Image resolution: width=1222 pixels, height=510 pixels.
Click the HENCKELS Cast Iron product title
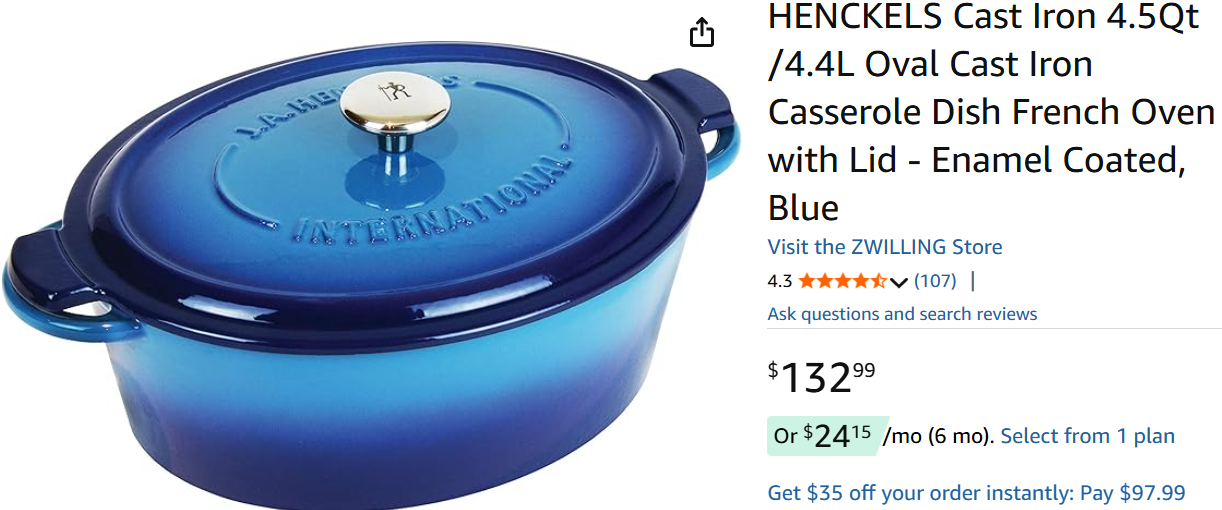(991, 112)
